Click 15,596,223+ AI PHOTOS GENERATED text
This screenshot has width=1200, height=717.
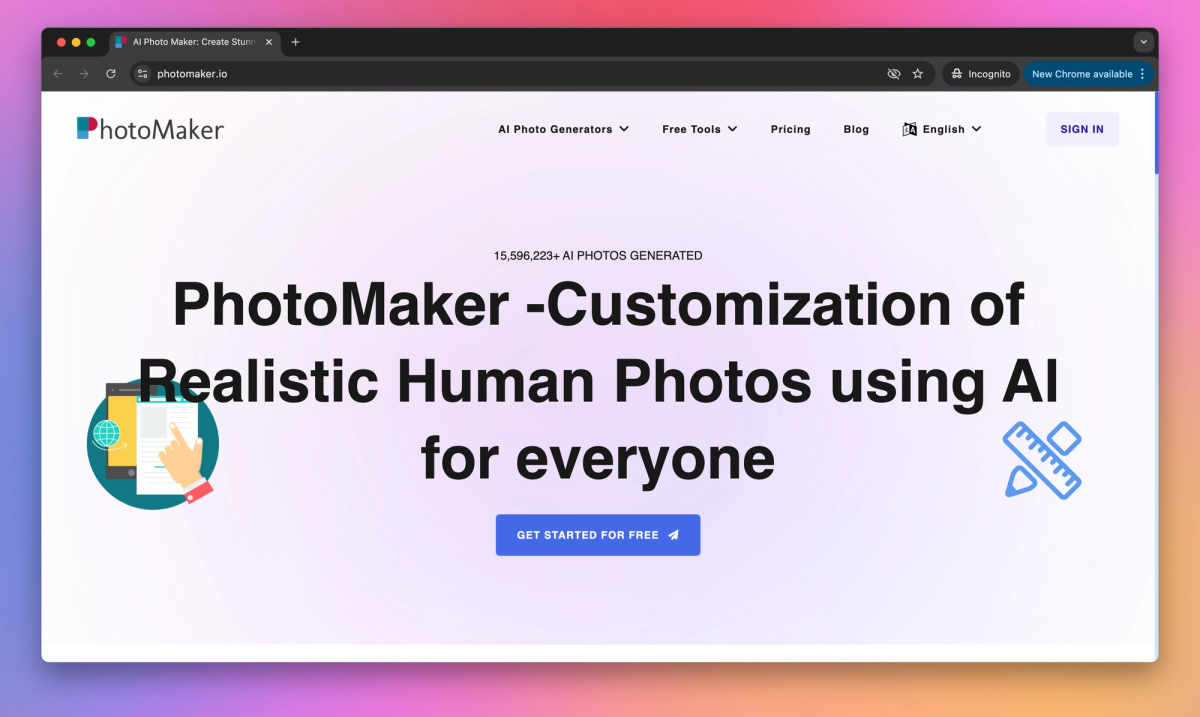[598, 256]
